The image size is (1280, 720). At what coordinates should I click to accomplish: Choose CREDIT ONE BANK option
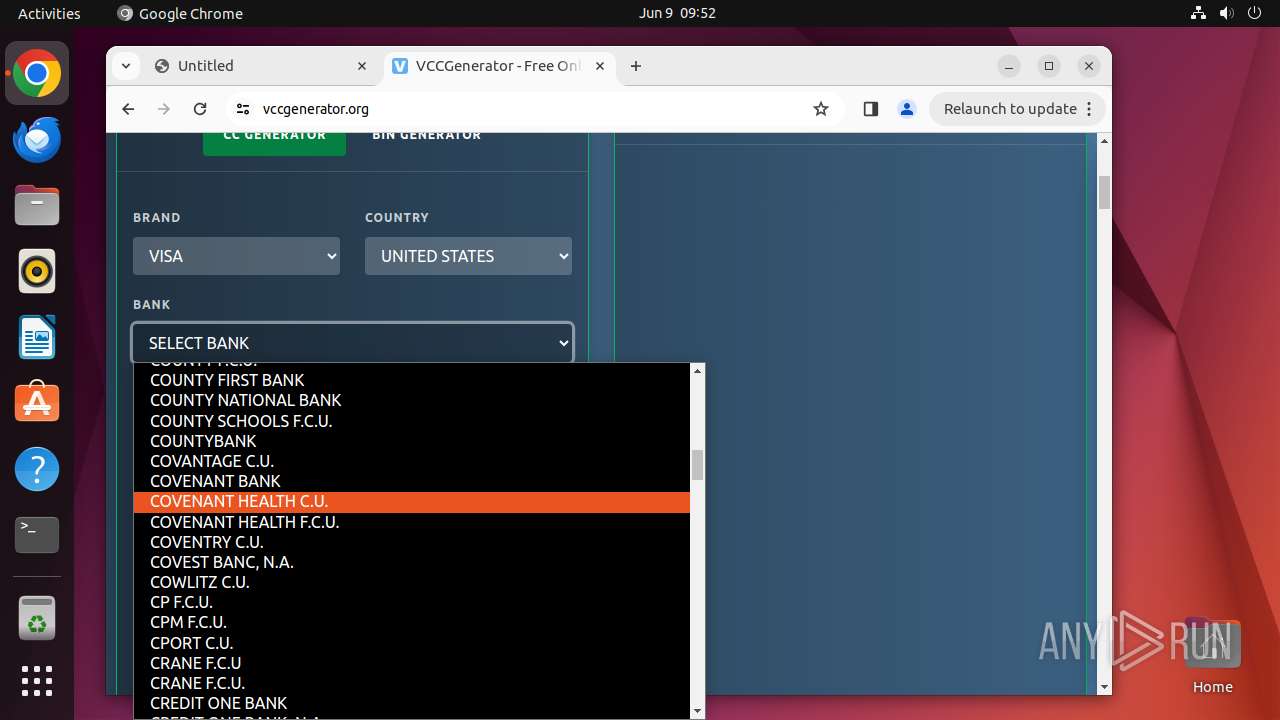(x=412, y=703)
